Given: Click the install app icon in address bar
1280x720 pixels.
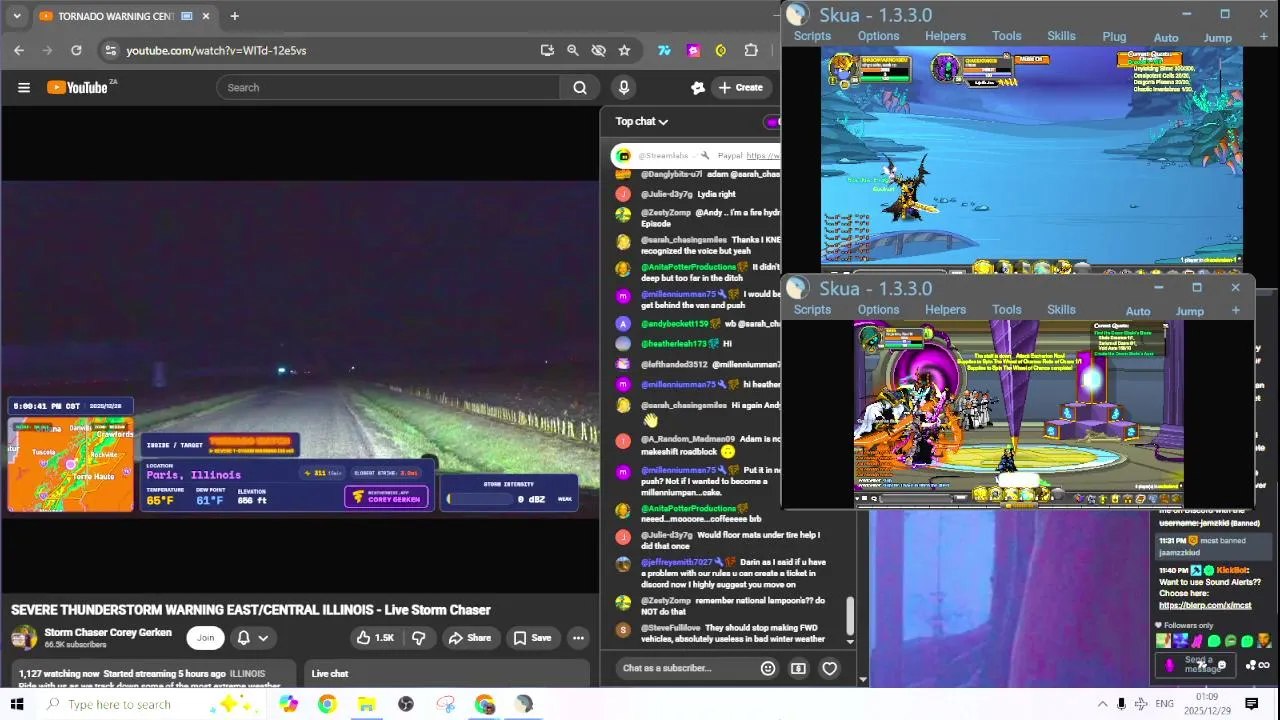Looking at the screenshot, I should (x=547, y=50).
